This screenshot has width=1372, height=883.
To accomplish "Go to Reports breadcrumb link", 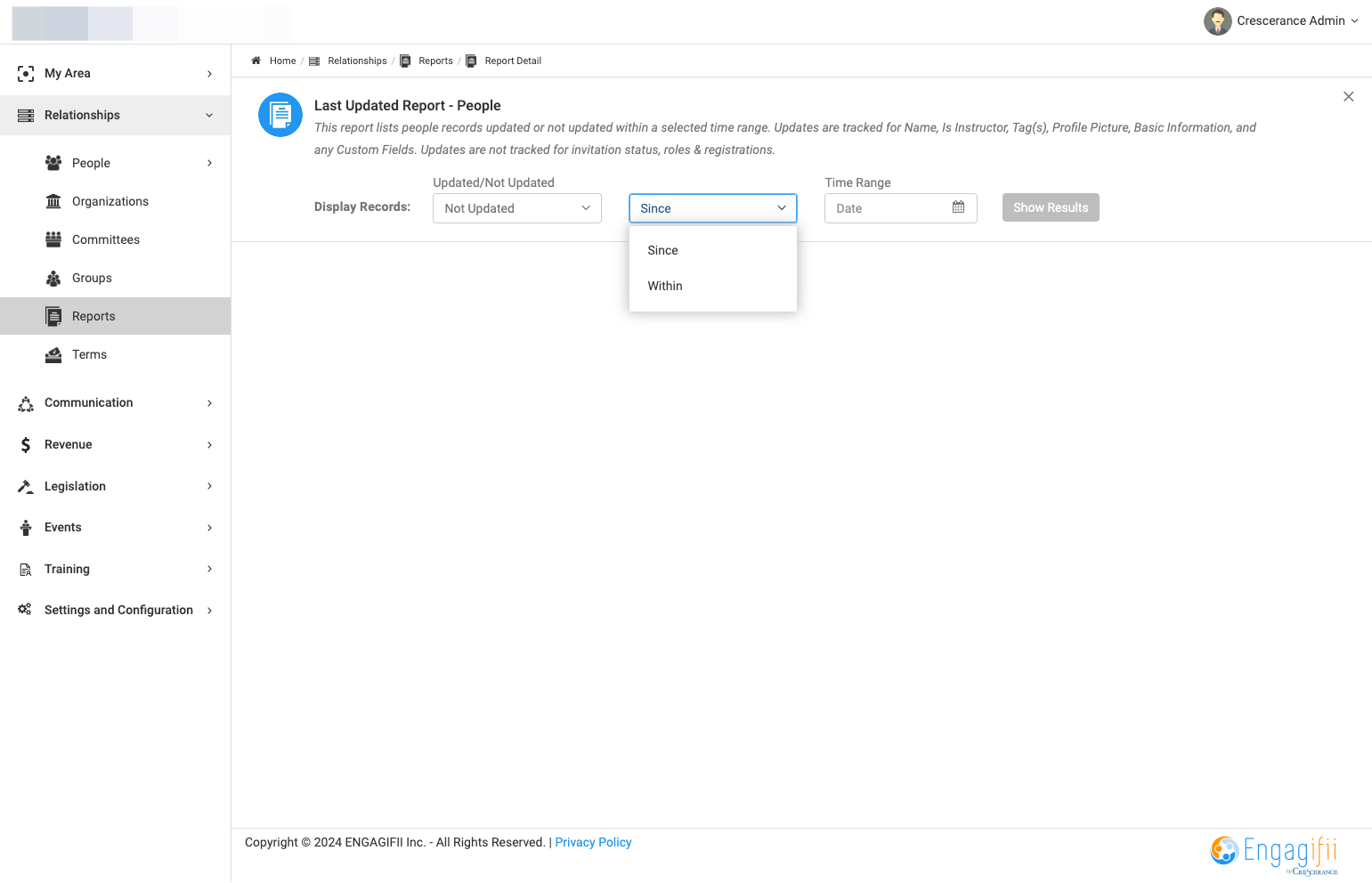I will [x=436, y=61].
